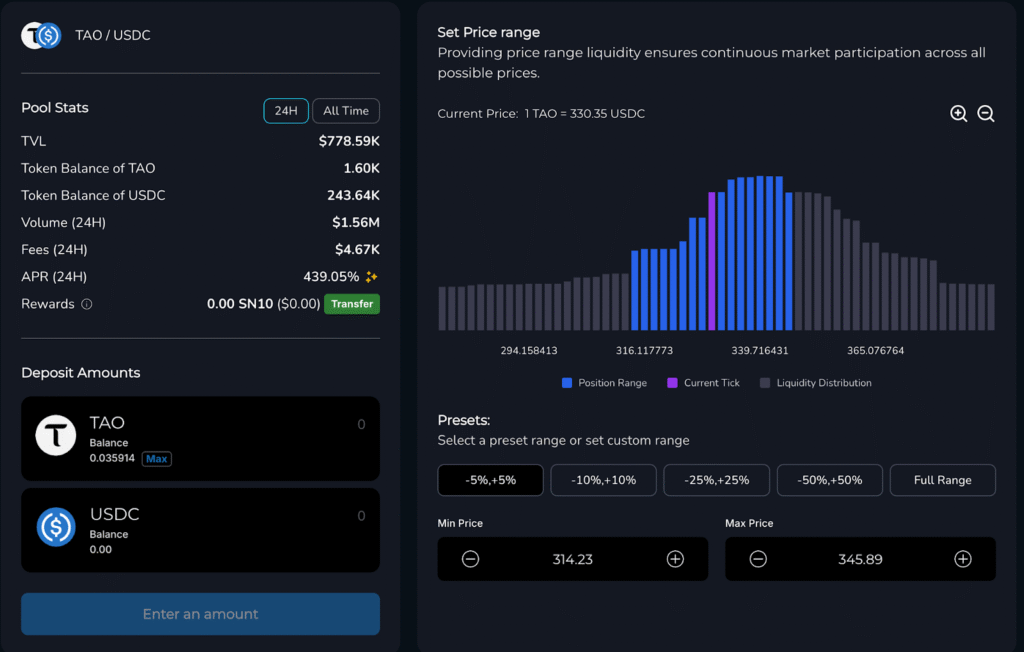Image resolution: width=1024 pixels, height=652 pixels.
Task: Click the TAO token icon in deposits
Action: 56,436
